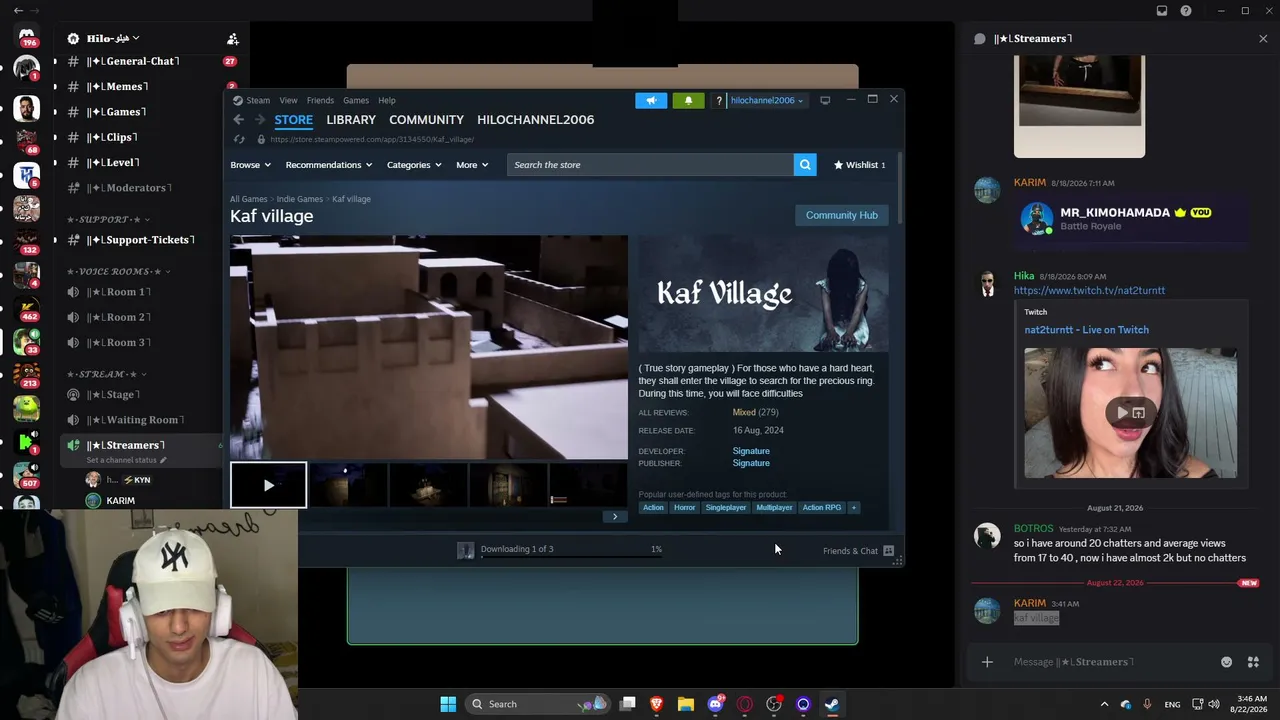Open the Games menu in Steam
The image size is (1280, 720).
(356, 100)
